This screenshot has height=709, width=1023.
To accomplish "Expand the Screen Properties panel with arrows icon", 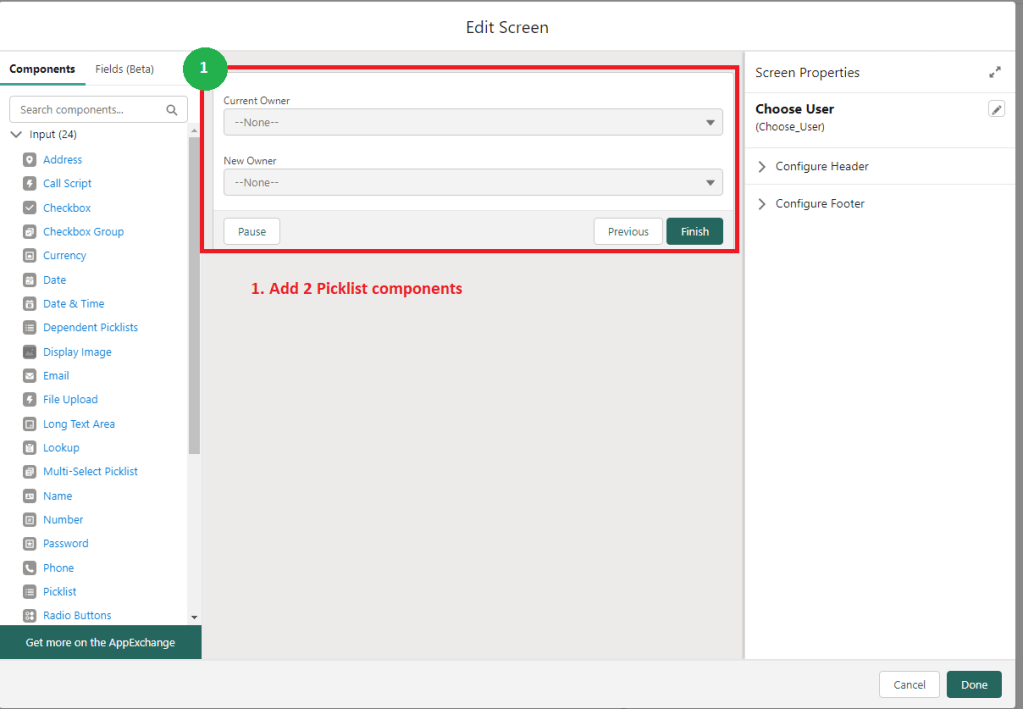I will click(x=995, y=73).
